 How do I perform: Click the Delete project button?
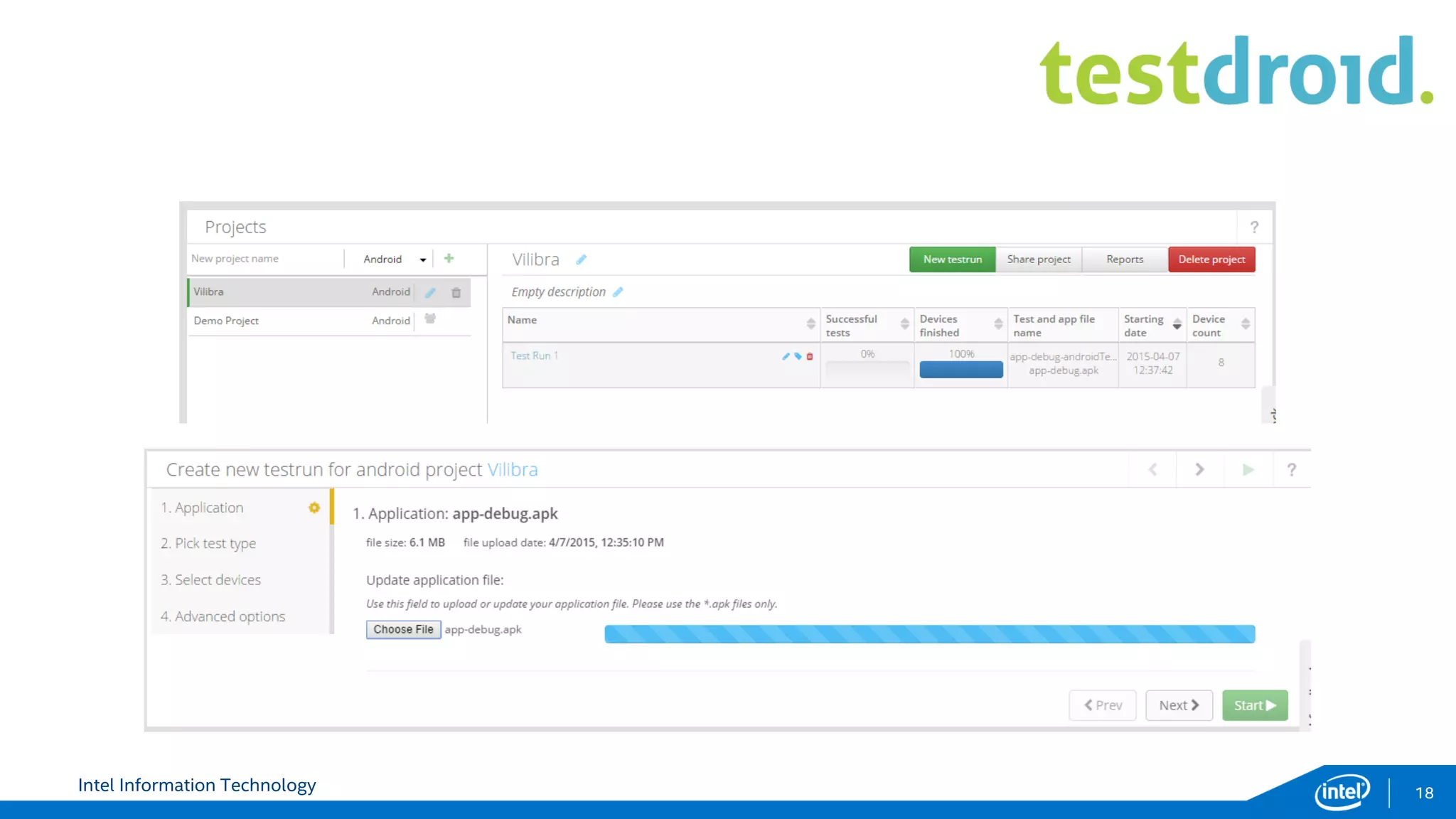tap(1211, 259)
